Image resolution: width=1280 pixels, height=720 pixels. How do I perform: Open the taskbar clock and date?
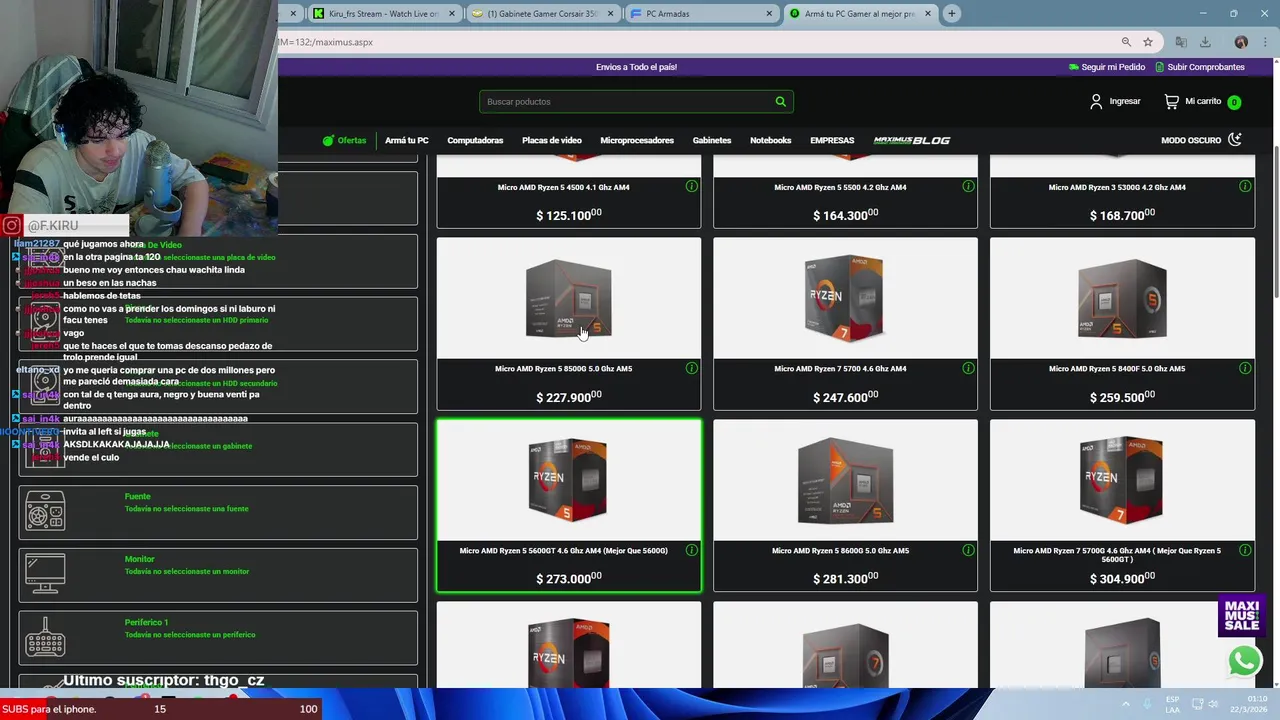click(1249, 704)
